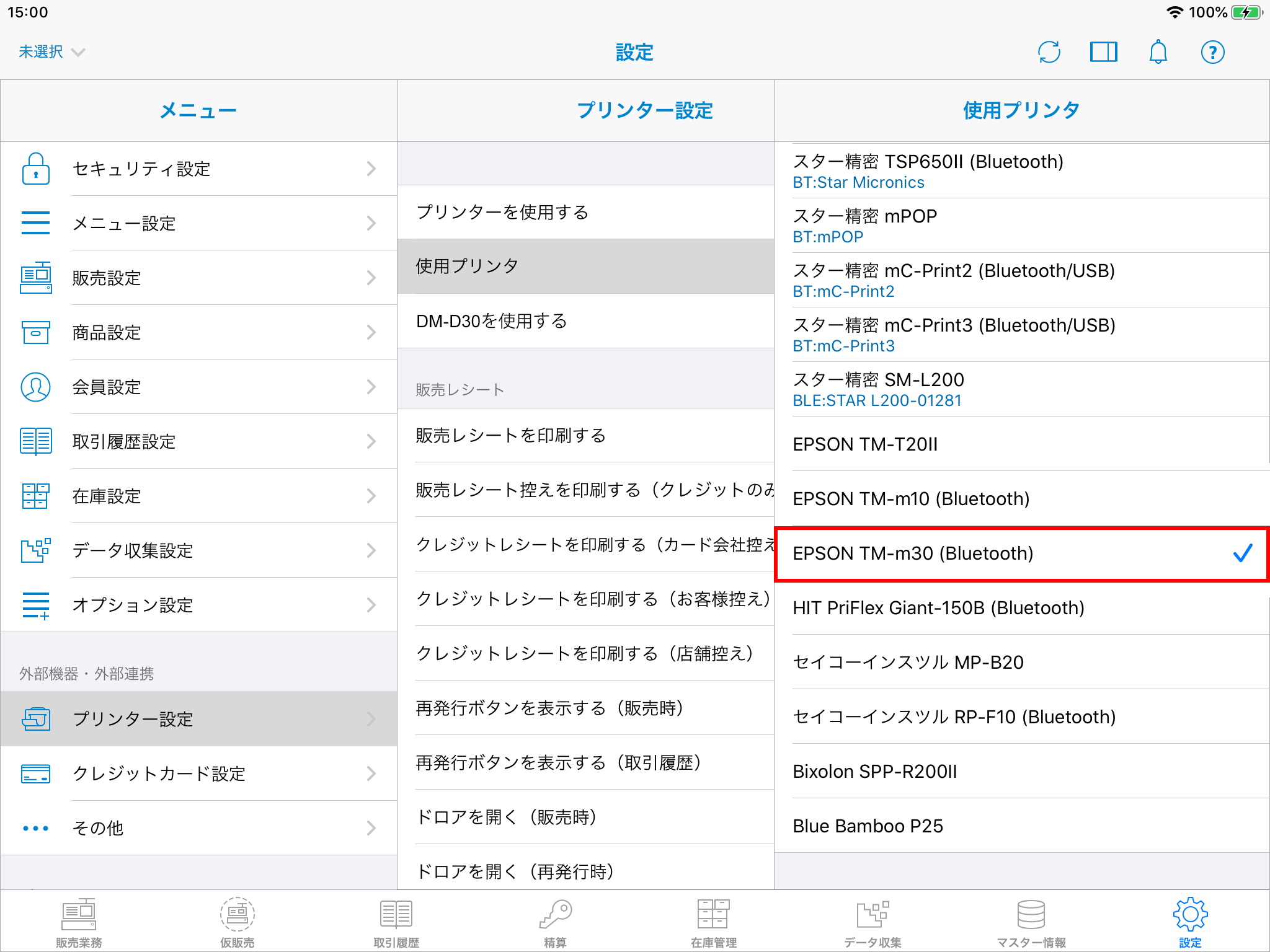1270x952 pixels.
Task: Click the product settings box icon
Action: 36,332
